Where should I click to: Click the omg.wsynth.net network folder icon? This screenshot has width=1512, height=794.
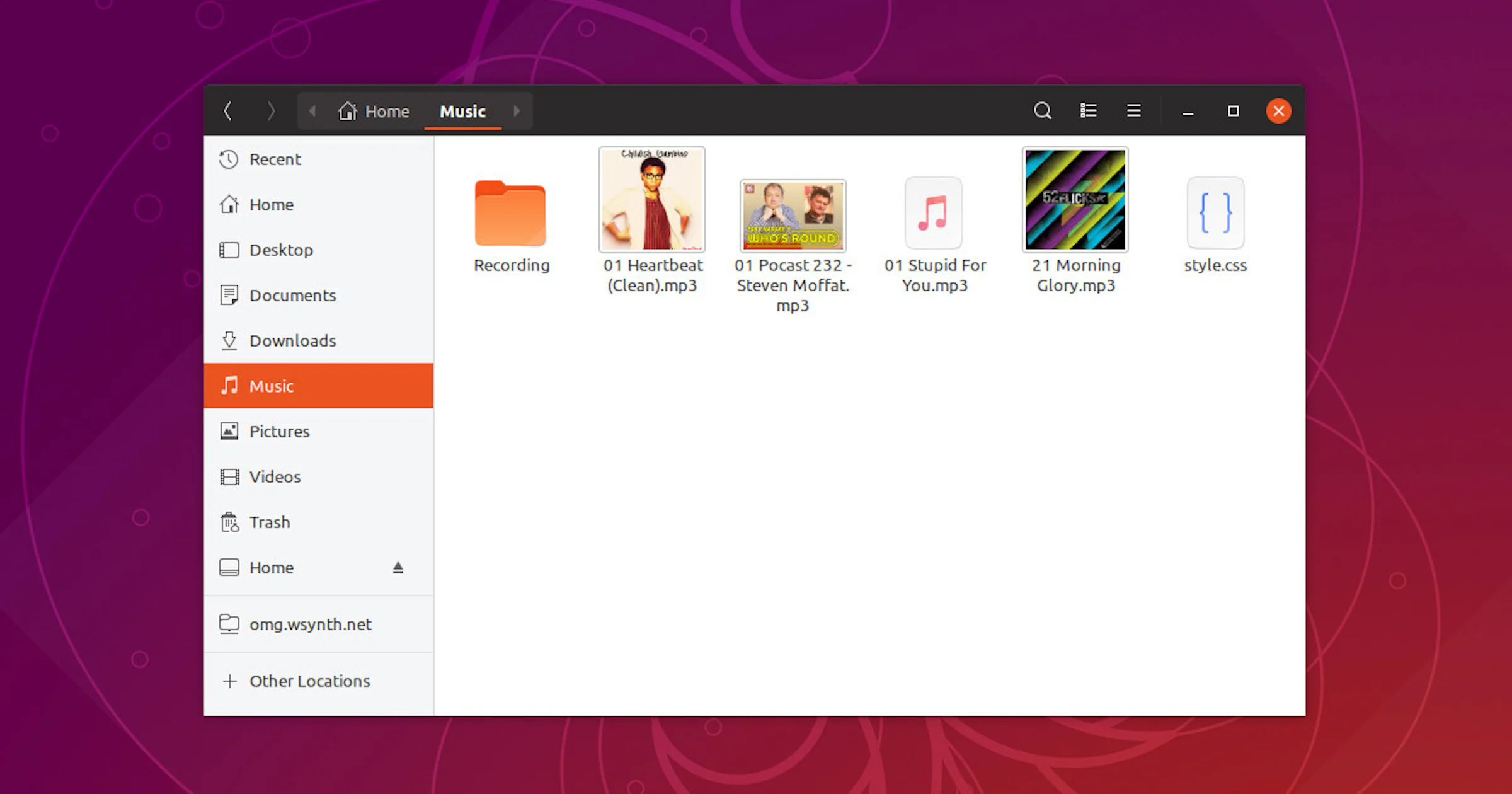tap(229, 624)
